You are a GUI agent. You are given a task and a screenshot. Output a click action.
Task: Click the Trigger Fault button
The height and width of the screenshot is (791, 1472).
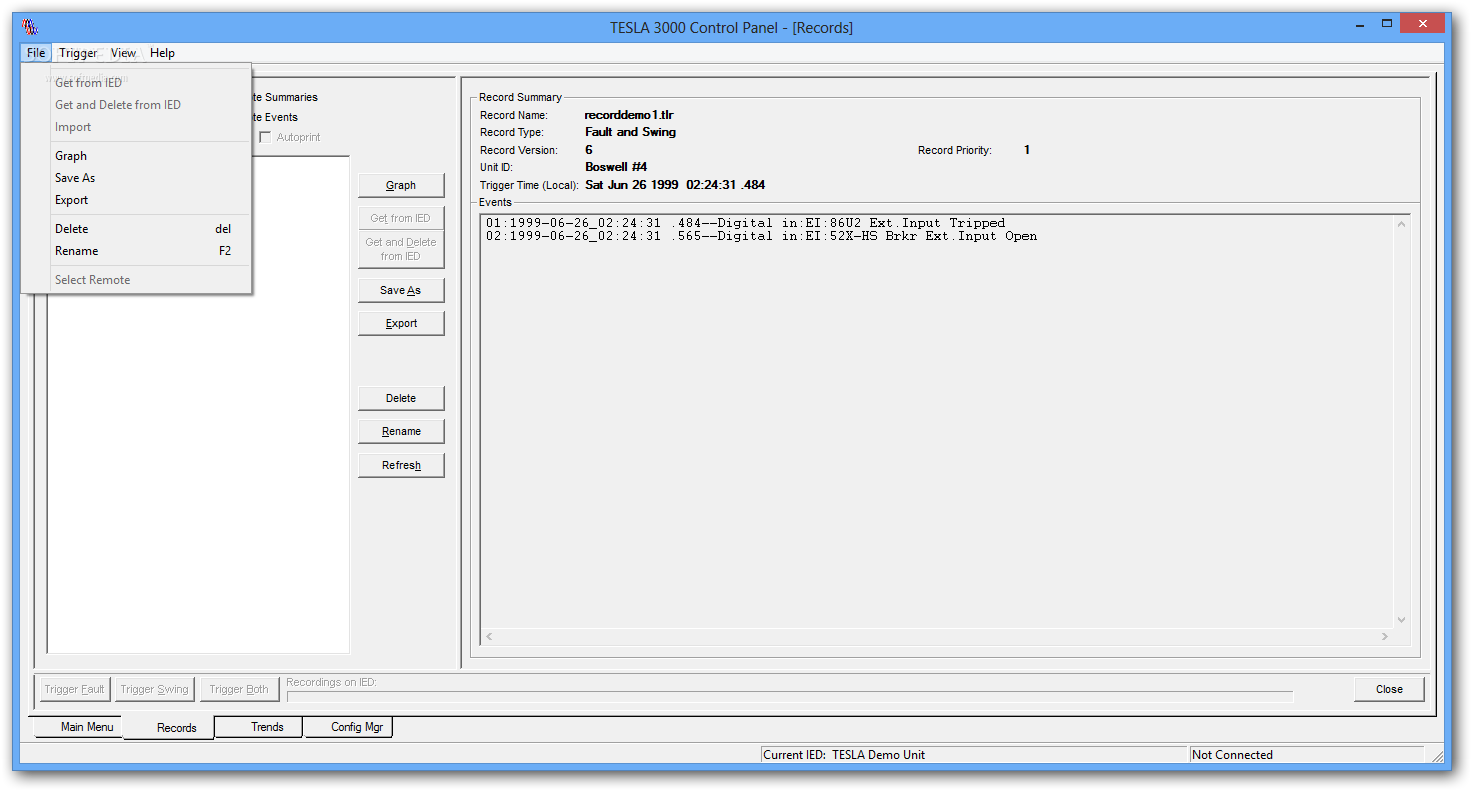point(74,689)
